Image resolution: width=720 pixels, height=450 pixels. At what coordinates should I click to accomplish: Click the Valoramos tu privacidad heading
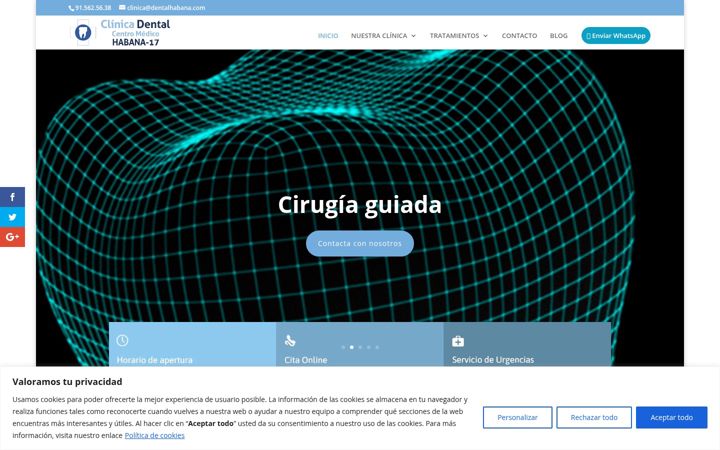pos(67,382)
